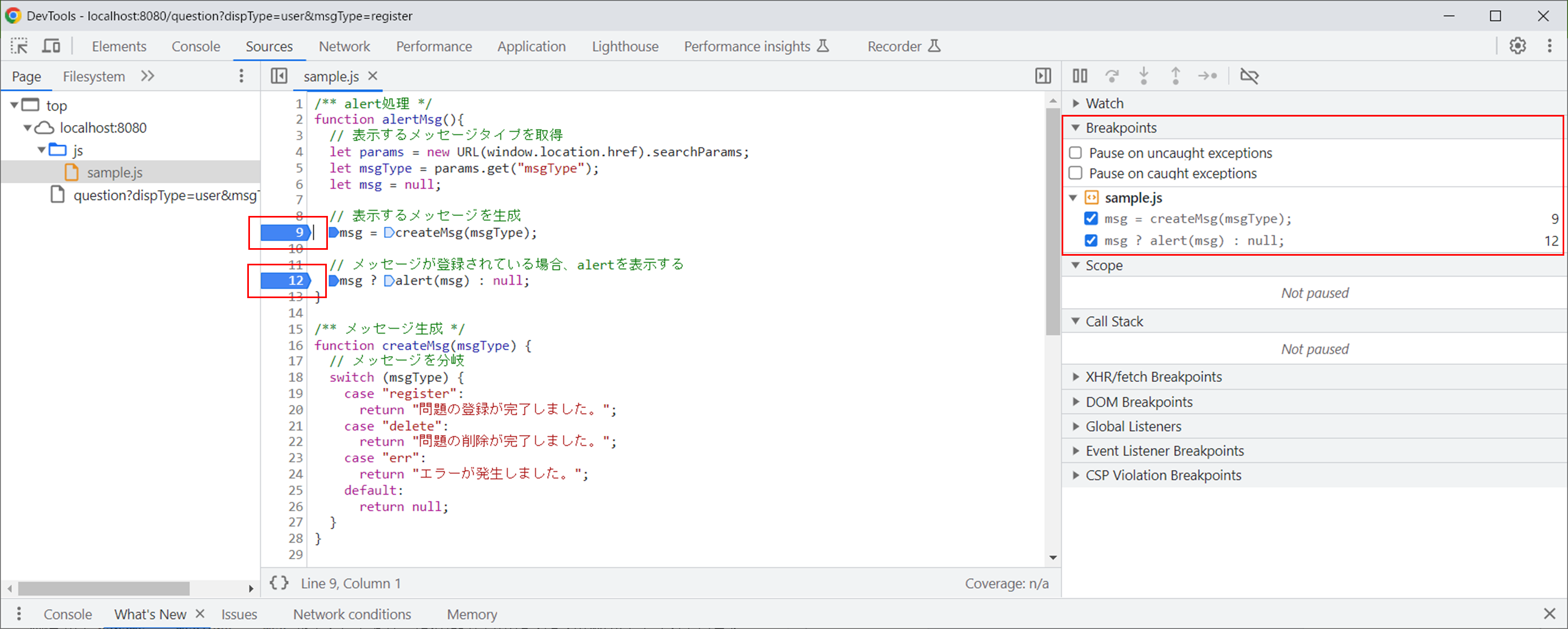1568x629 pixels.
Task: Step over the next function call
Action: (x=1112, y=75)
